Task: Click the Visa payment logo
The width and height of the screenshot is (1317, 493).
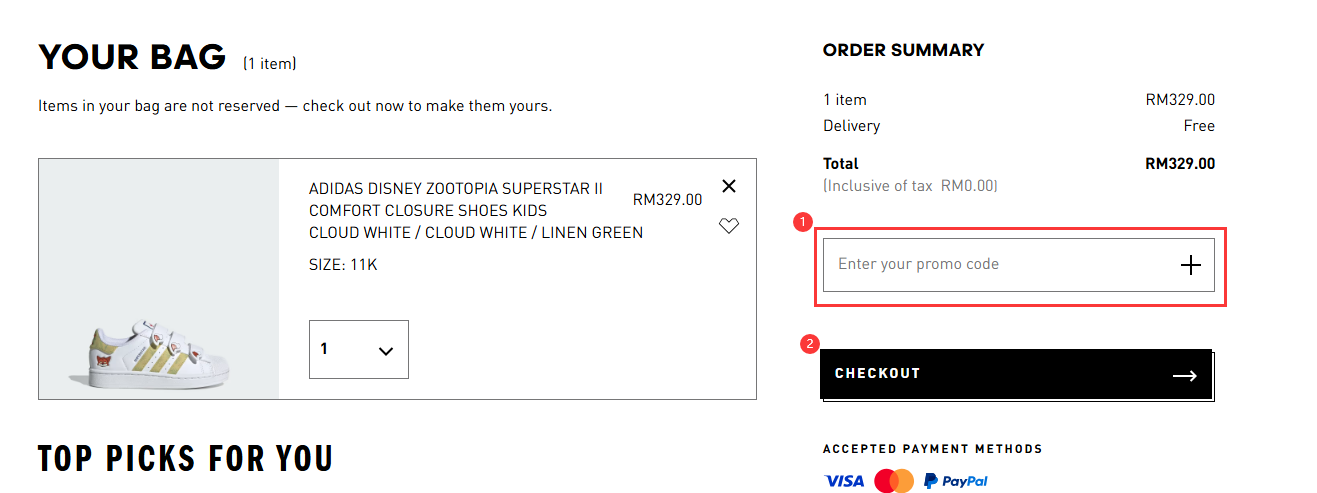Action: 844,481
